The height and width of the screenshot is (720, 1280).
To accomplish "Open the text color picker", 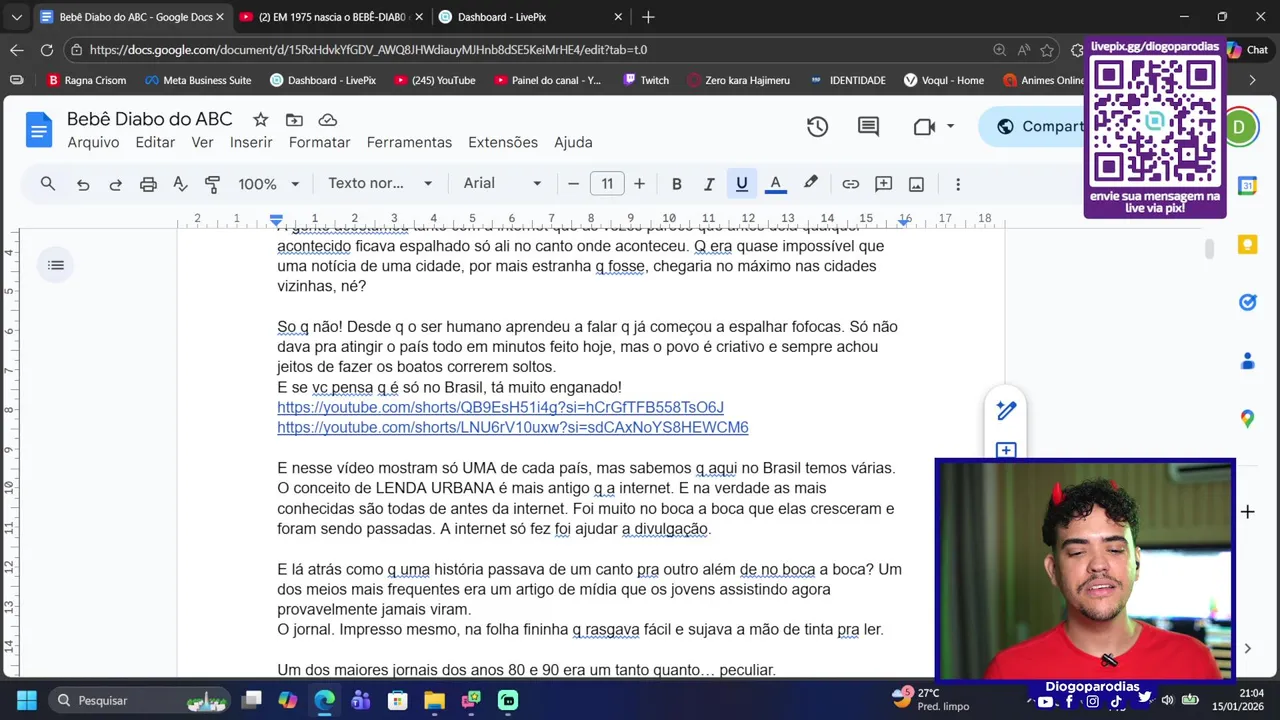I will 775,184.
